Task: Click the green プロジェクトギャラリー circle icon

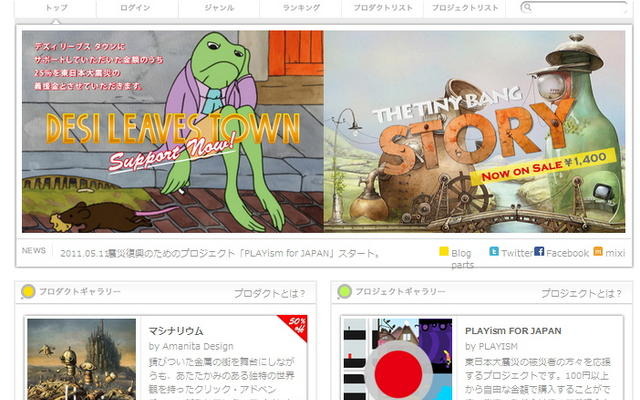Action: pos(344,291)
